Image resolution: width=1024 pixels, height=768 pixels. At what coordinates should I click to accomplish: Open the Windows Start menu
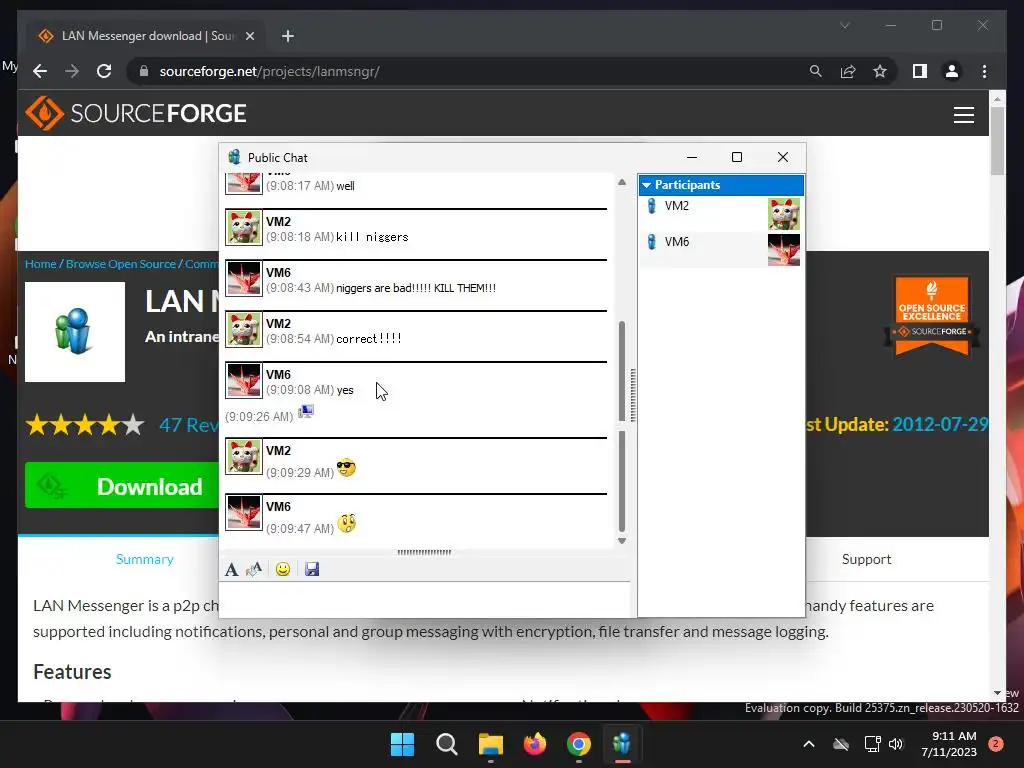tap(402, 744)
